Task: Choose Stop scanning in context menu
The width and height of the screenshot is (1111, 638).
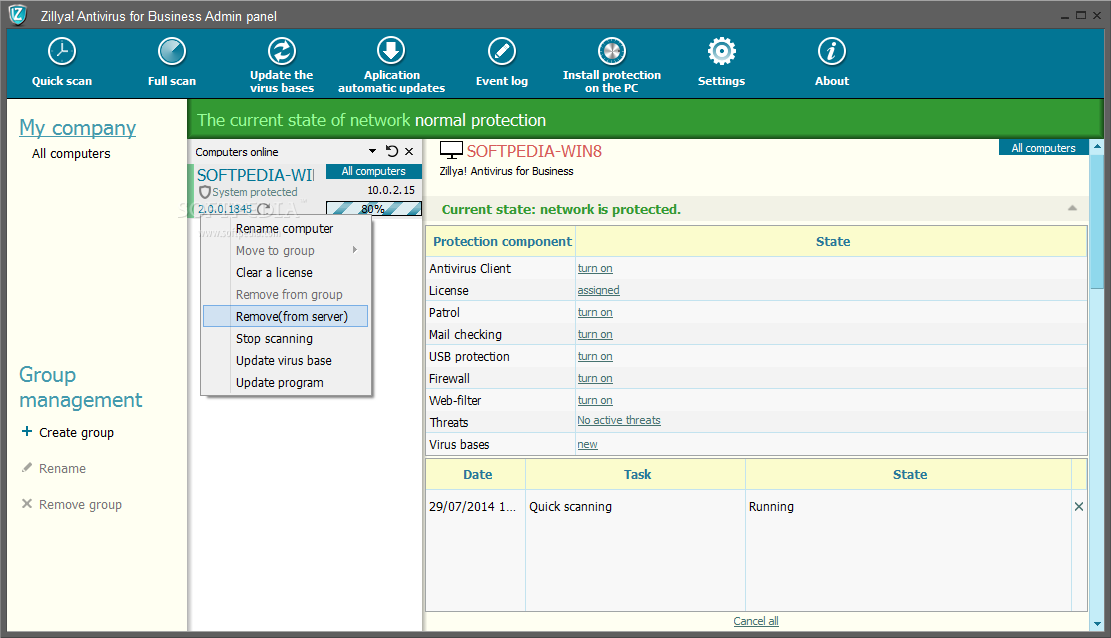Action: [285, 338]
